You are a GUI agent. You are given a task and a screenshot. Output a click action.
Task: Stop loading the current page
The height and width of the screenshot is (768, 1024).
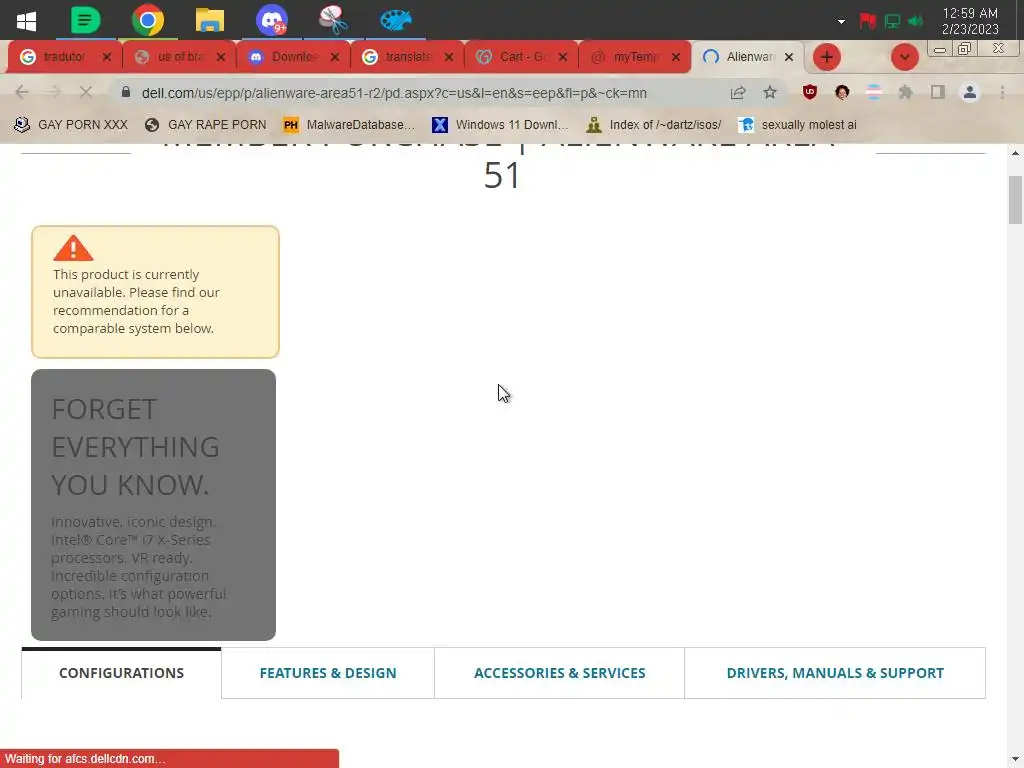click(86, 92)
